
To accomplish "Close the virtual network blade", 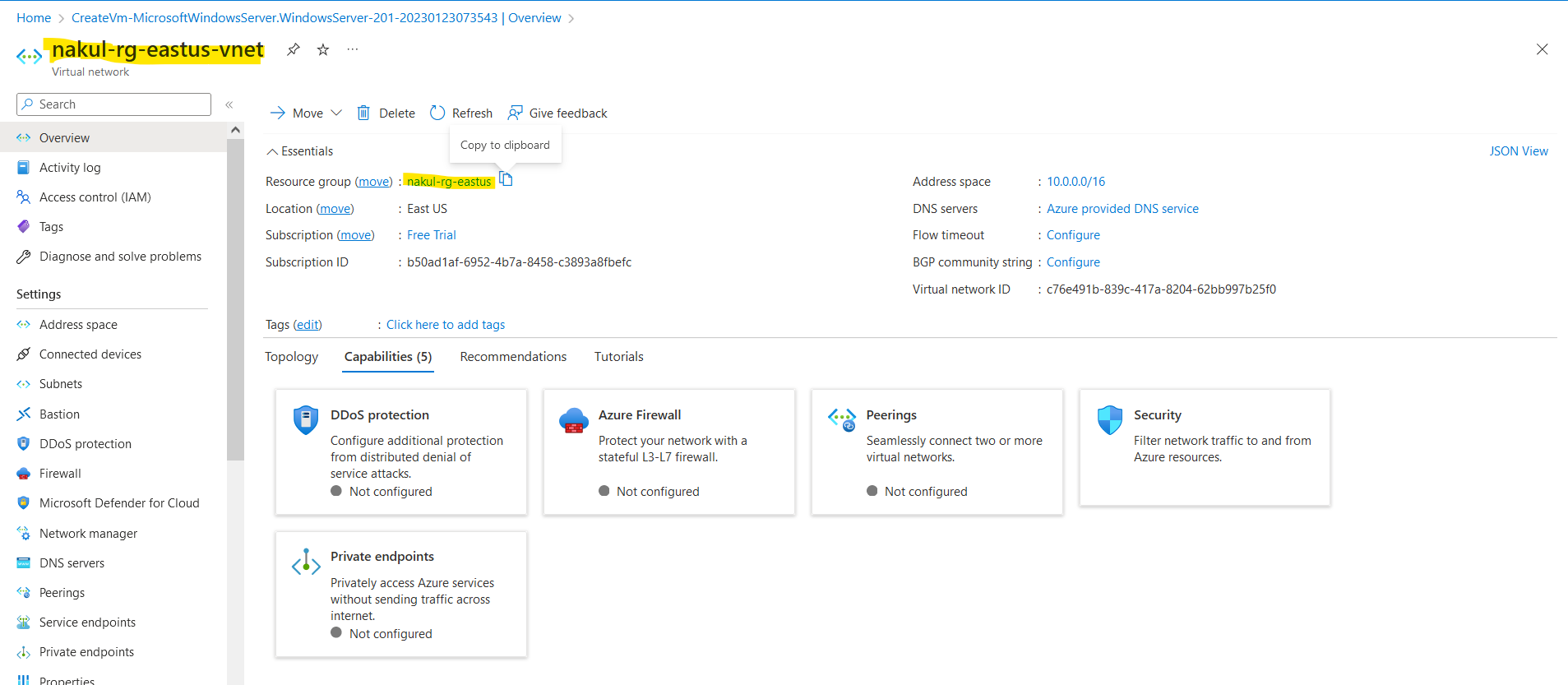I will pos(1543,49).
